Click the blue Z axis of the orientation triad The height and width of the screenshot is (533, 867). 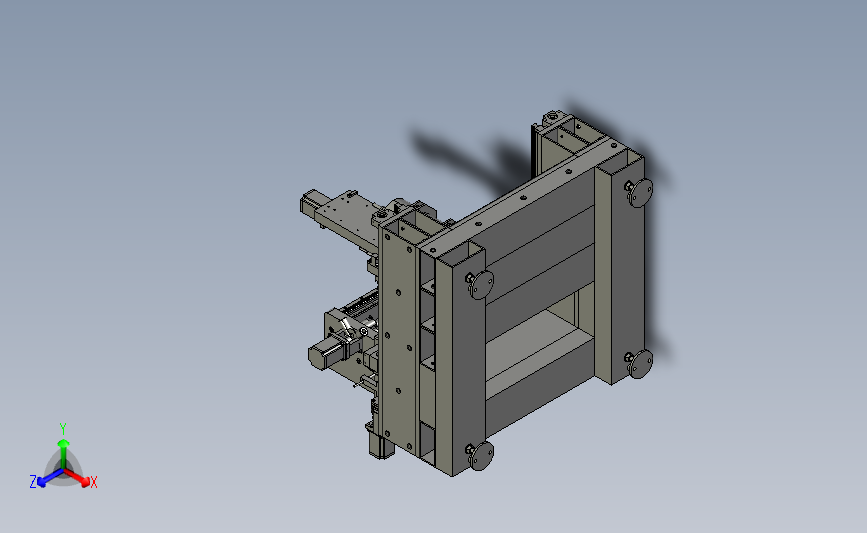(x=49, y=478)
